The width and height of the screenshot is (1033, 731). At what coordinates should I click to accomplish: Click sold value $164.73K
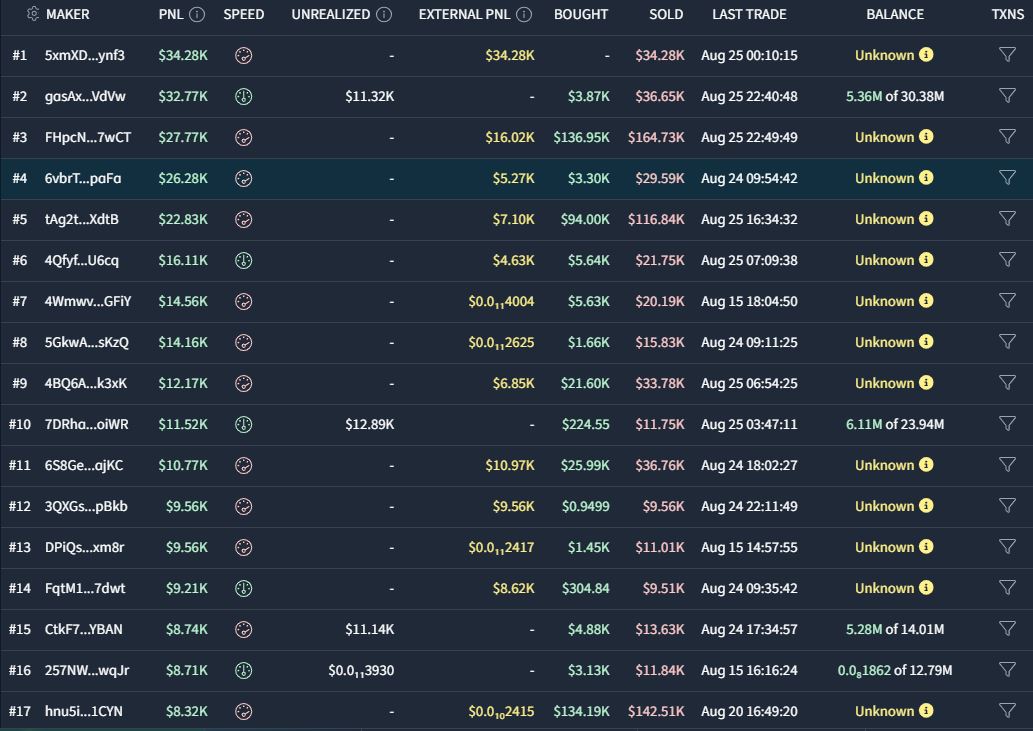656,138
